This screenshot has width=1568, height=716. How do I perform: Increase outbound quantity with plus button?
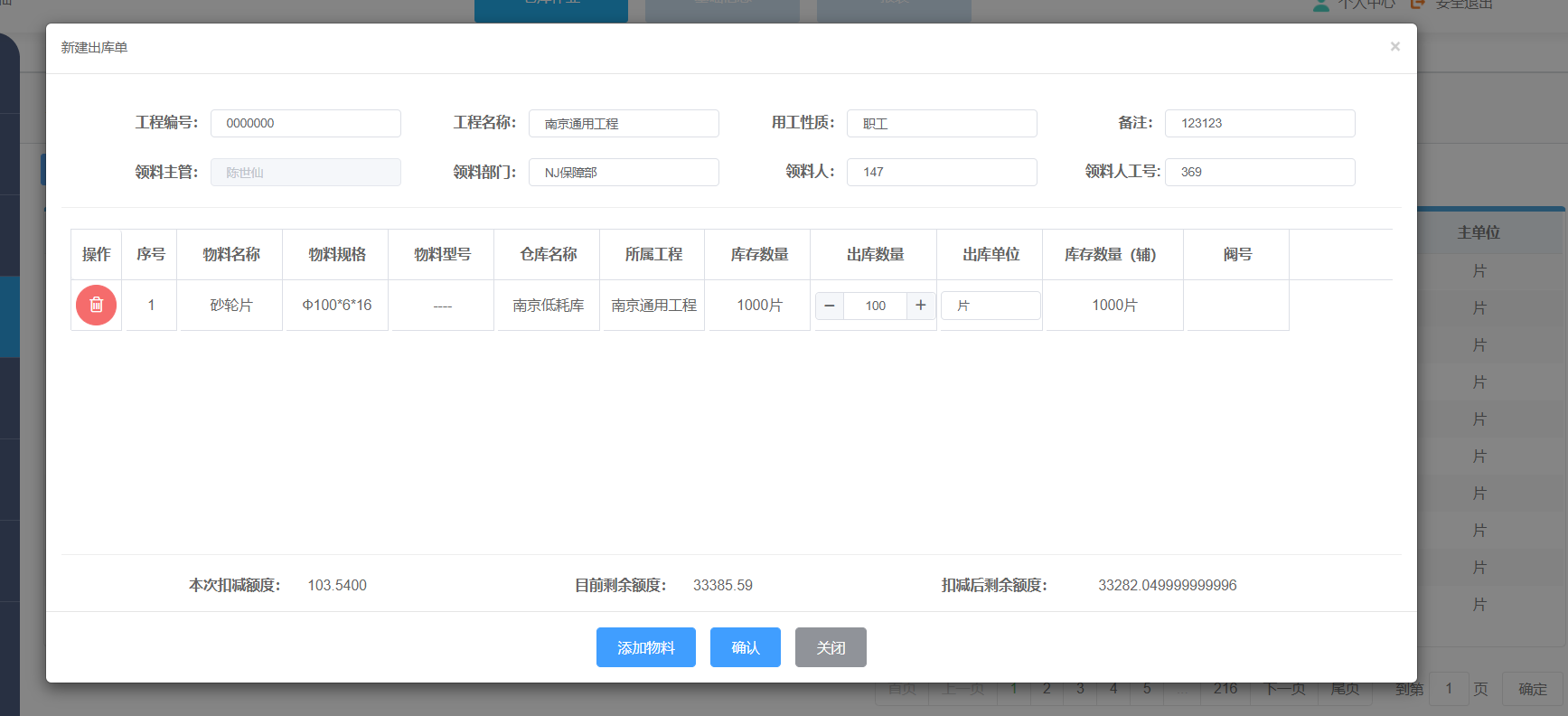[920, 306]
